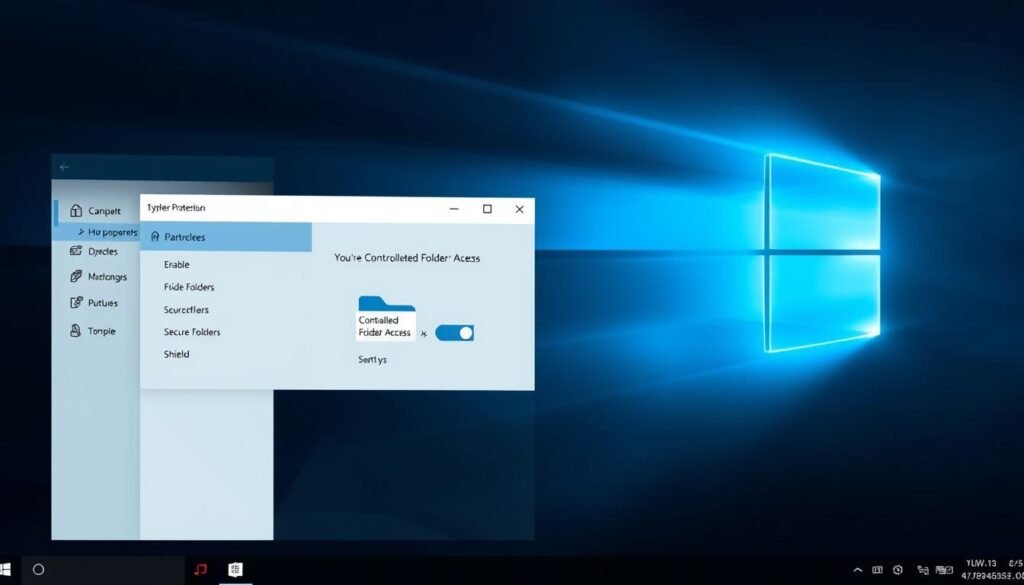
Task: Open Dyecles in the rear window sidebar
Action: pos(94,251)
